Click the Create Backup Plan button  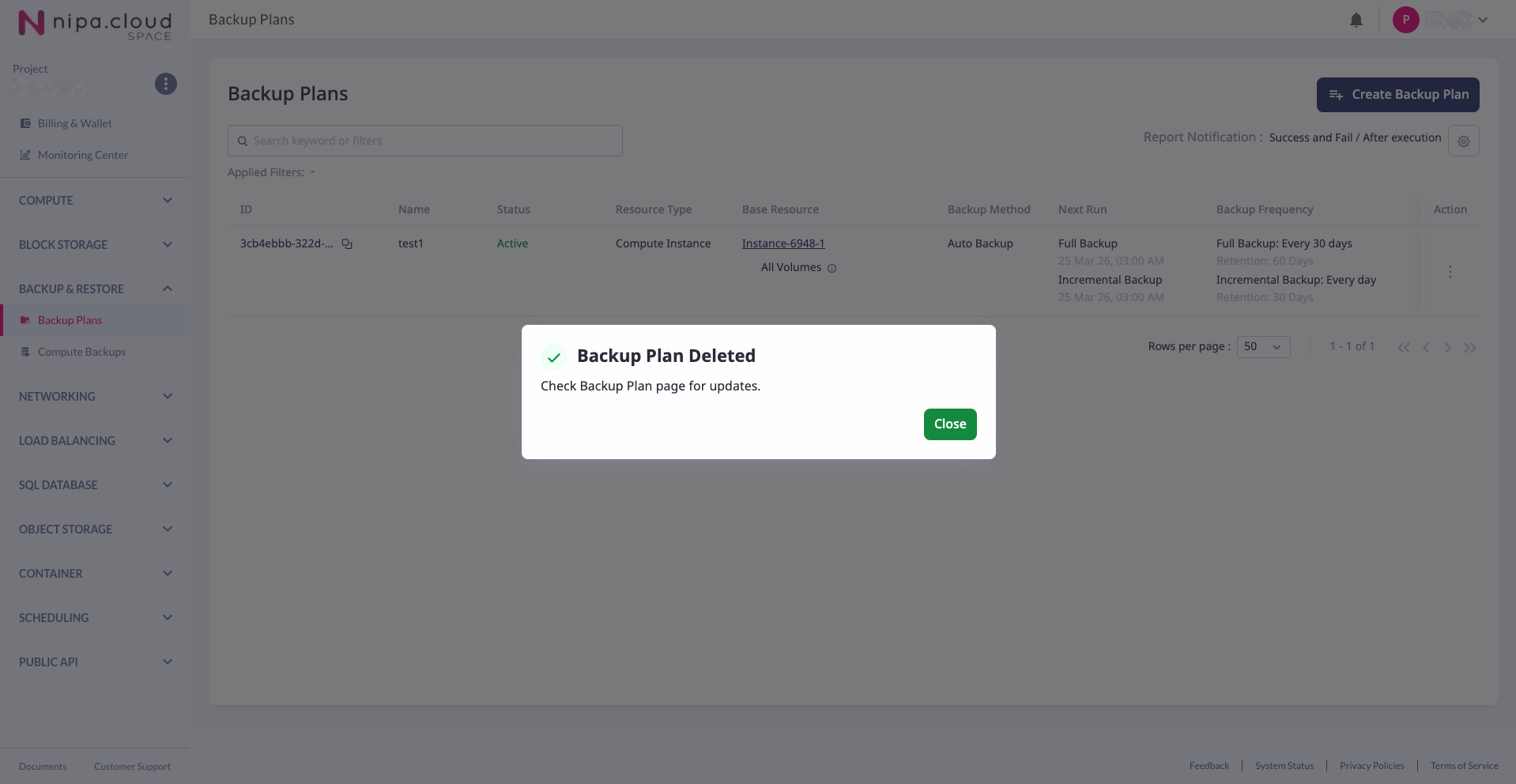pyautogui.click(x=1397, y=95)
